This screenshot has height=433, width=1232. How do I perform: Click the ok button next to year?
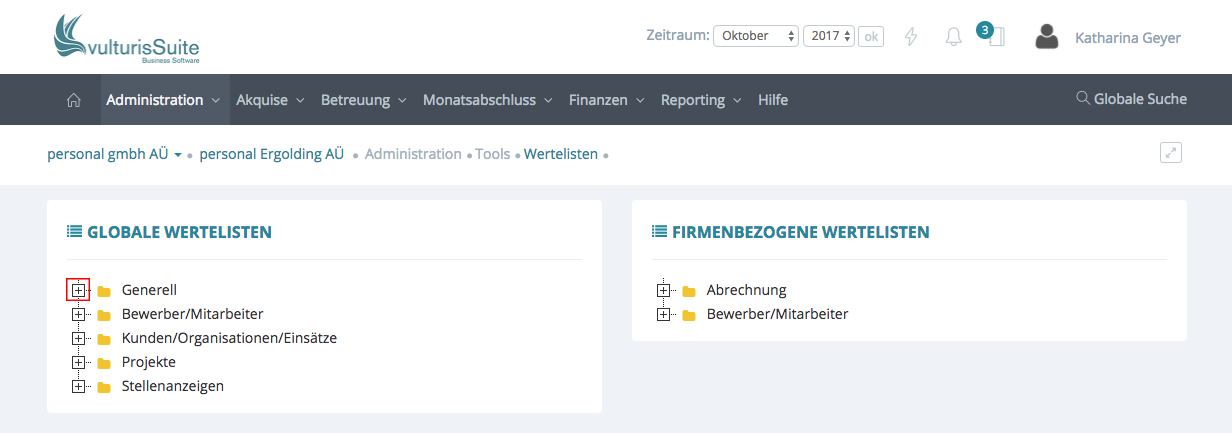coord(871,36)
